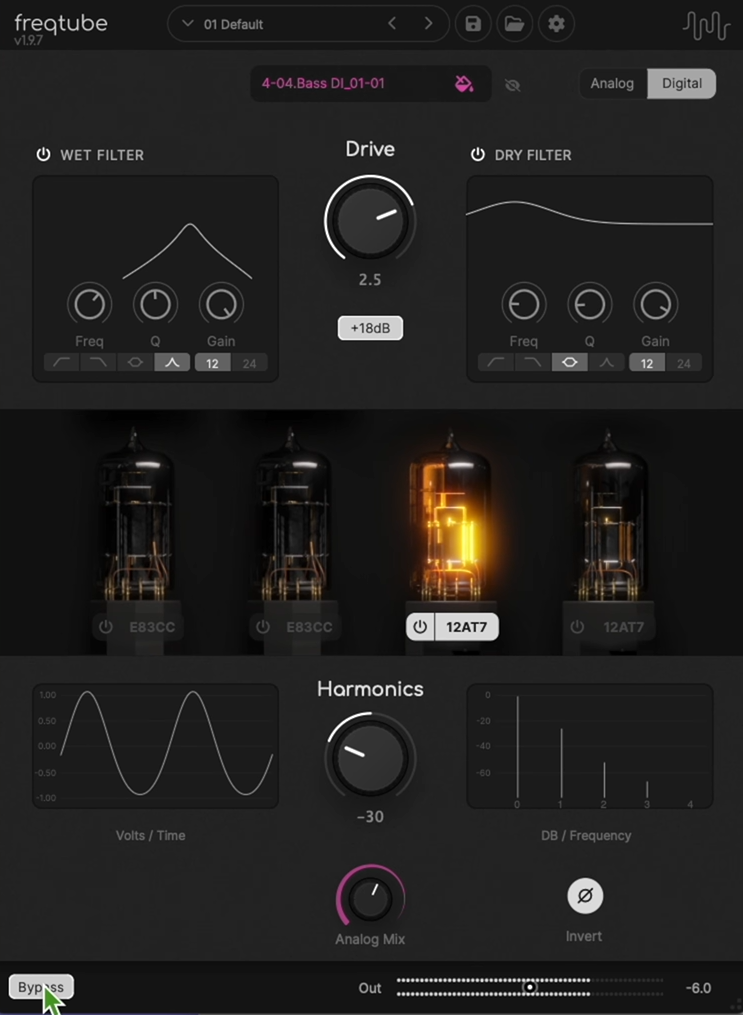Screen dimensions: 743x1015
Task: Open first tube's E83CC type selector
Action: coord(151,627)
